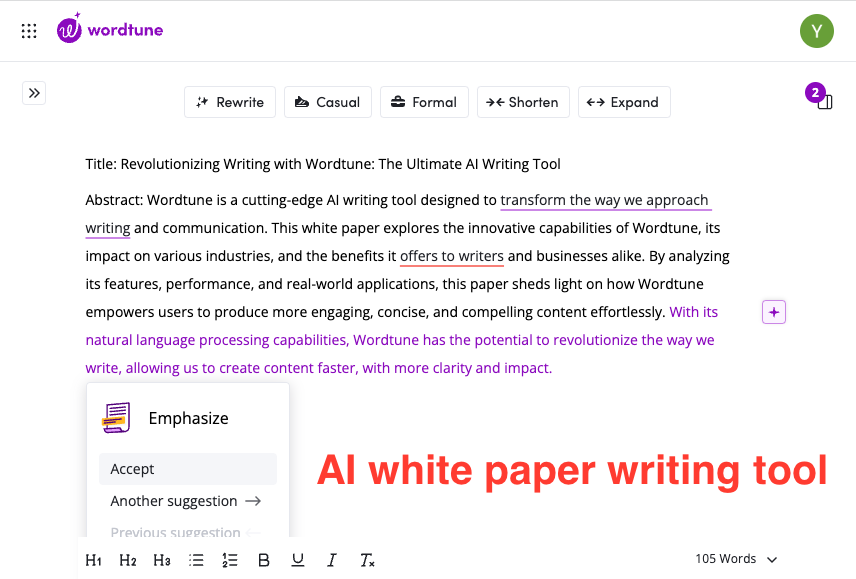This screenshot has width=856, height=579.
Task: Toggle italic formatting
Action: click(x=331, y=560)
